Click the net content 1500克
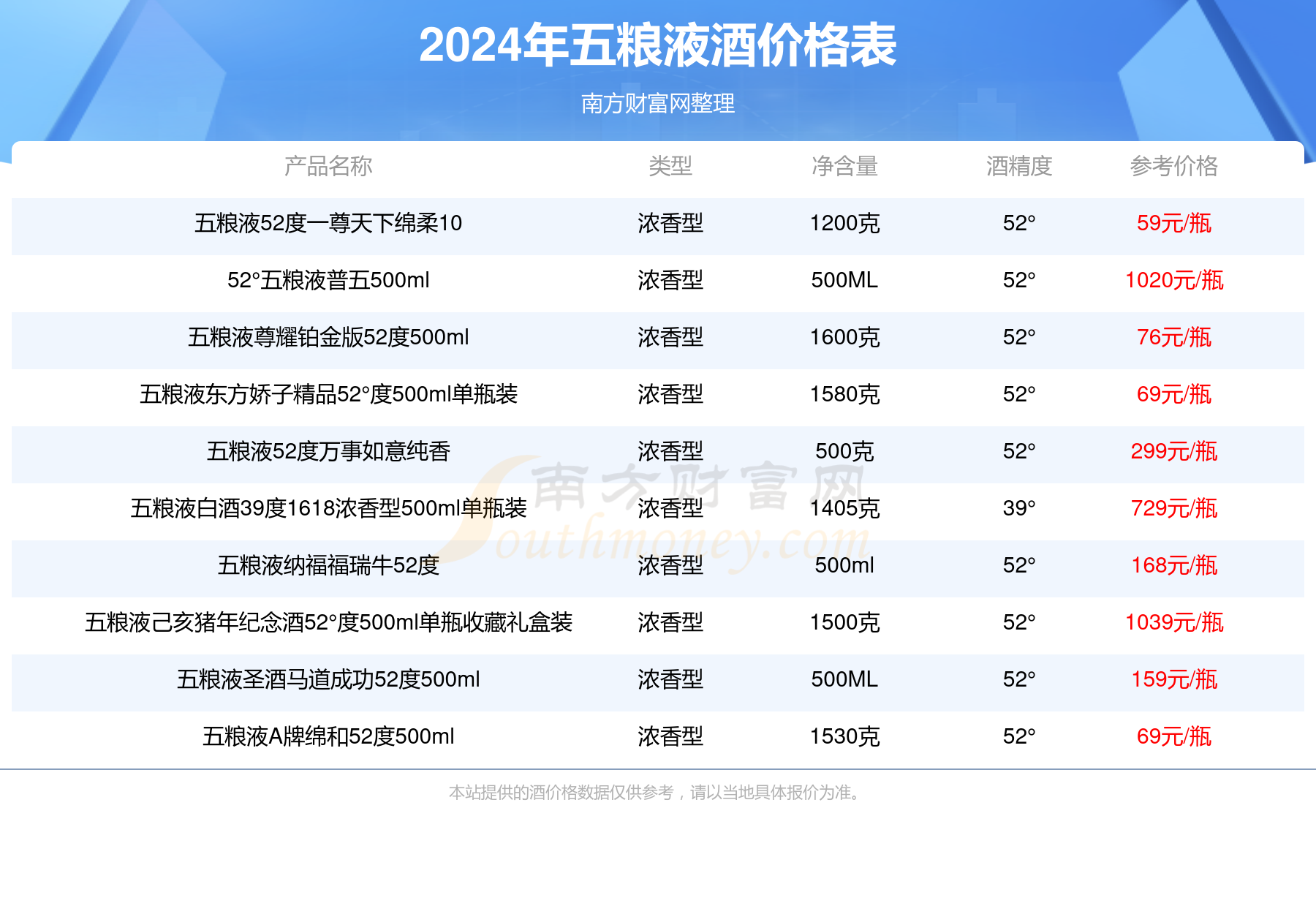Image resolution: width=1316 pixels, height=914 pixels. coord(844,622)
